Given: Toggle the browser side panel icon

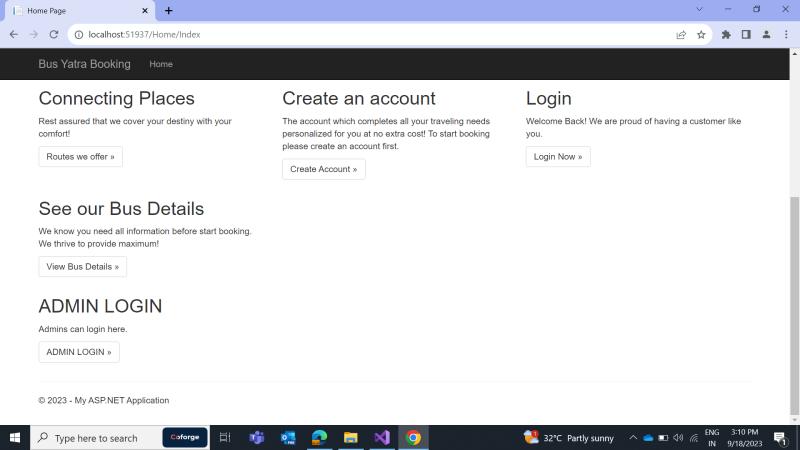Looking at the screenshot, I should (746, 35).
